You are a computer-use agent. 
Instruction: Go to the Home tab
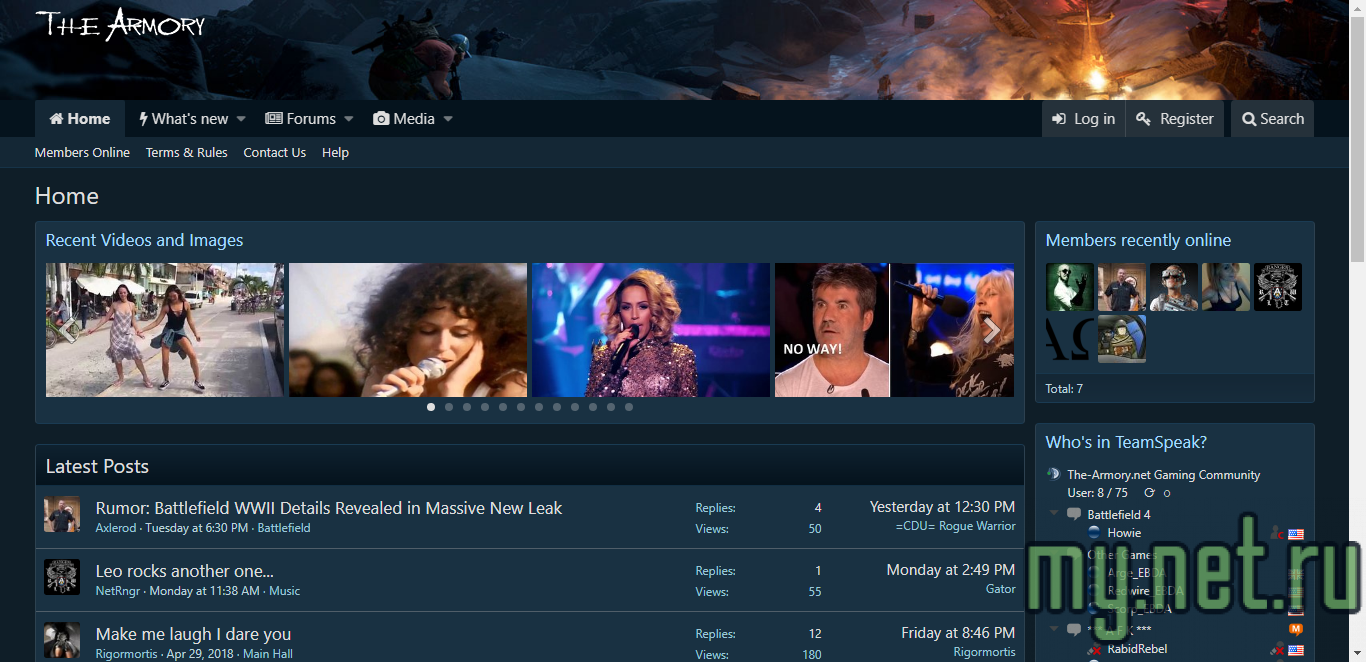point(80,119)
